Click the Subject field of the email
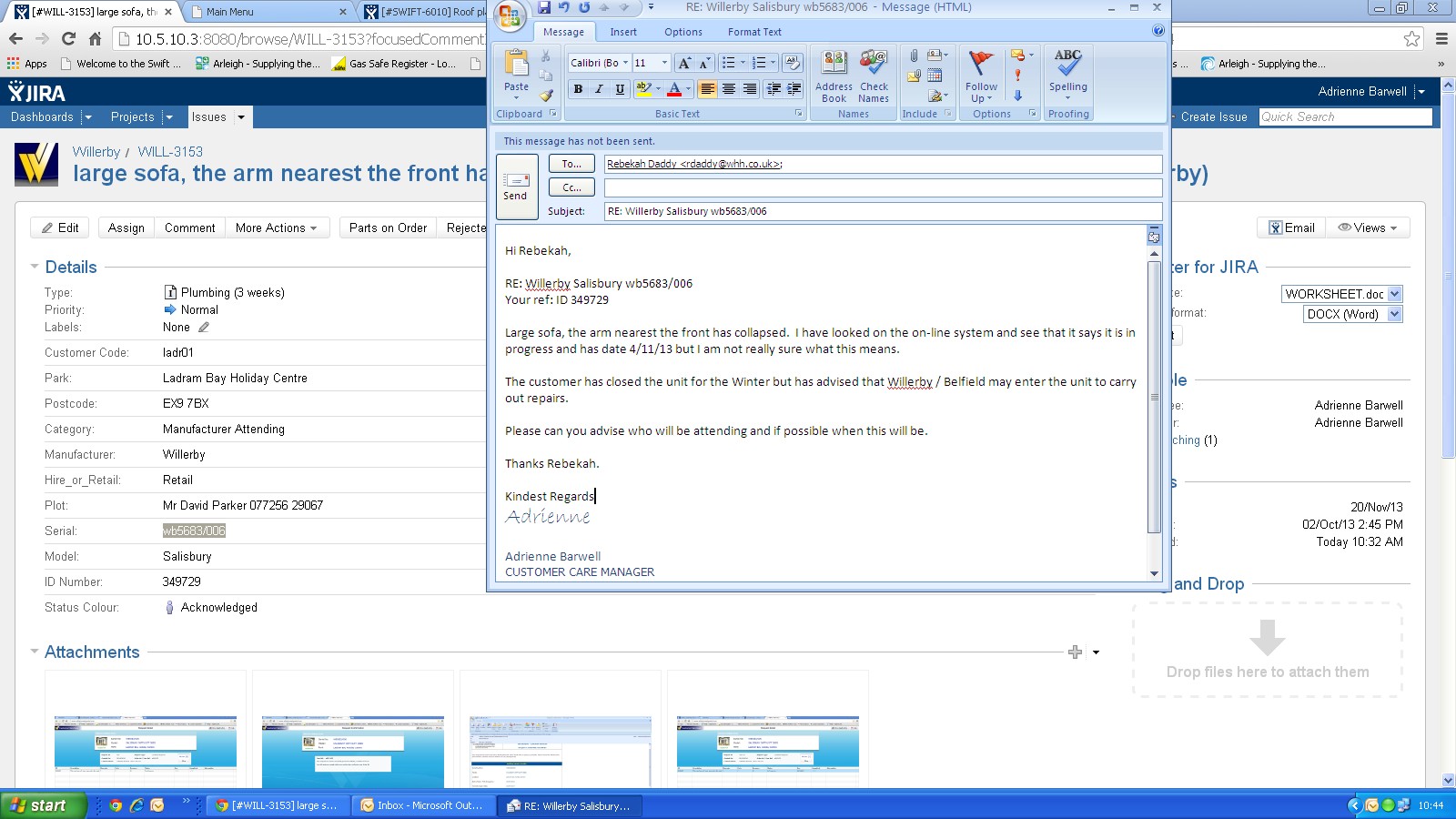The width and height of the screenshot is (1456, 819). point(883,211)
